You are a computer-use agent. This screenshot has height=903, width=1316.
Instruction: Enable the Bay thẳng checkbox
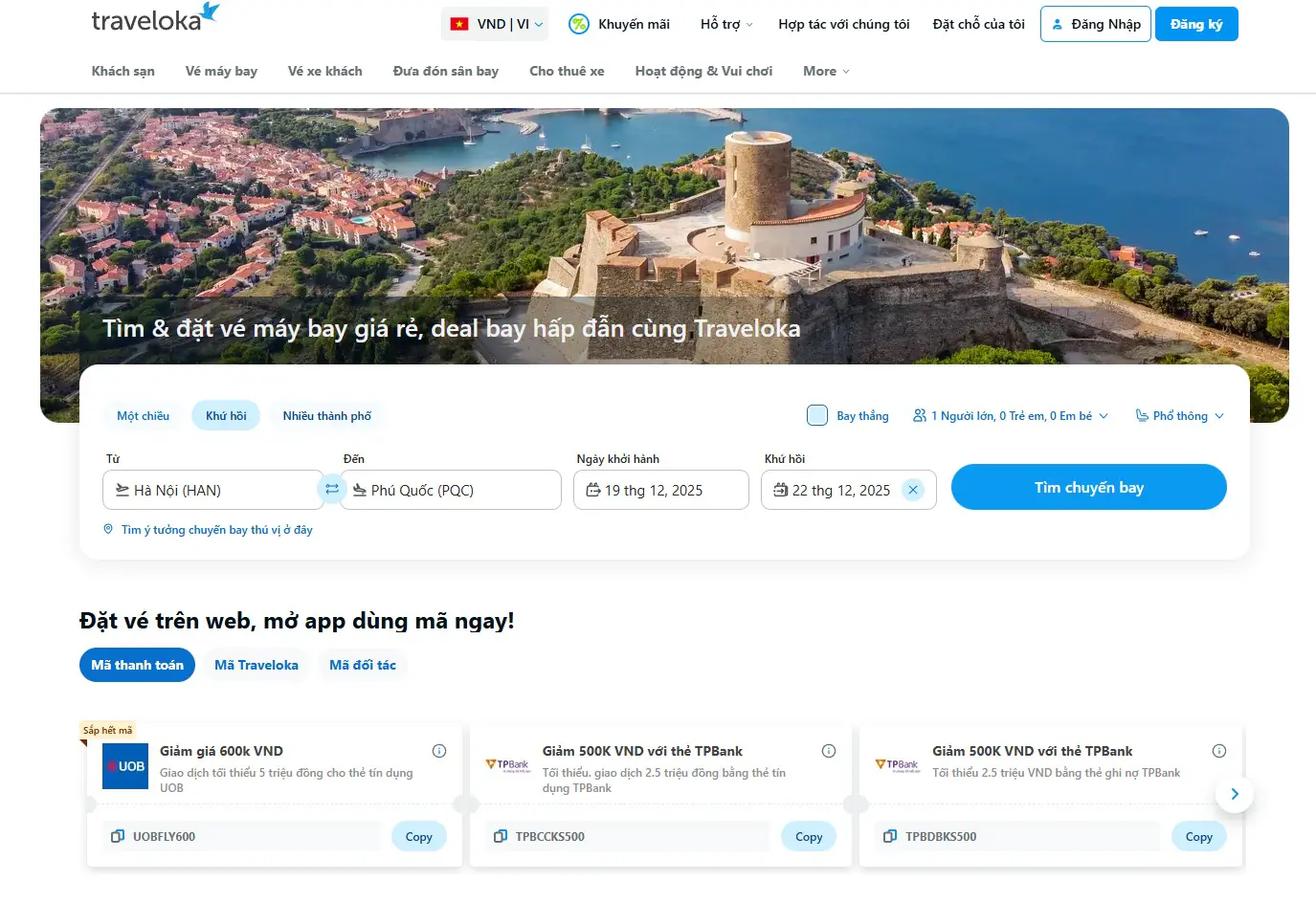click(817, 415)
